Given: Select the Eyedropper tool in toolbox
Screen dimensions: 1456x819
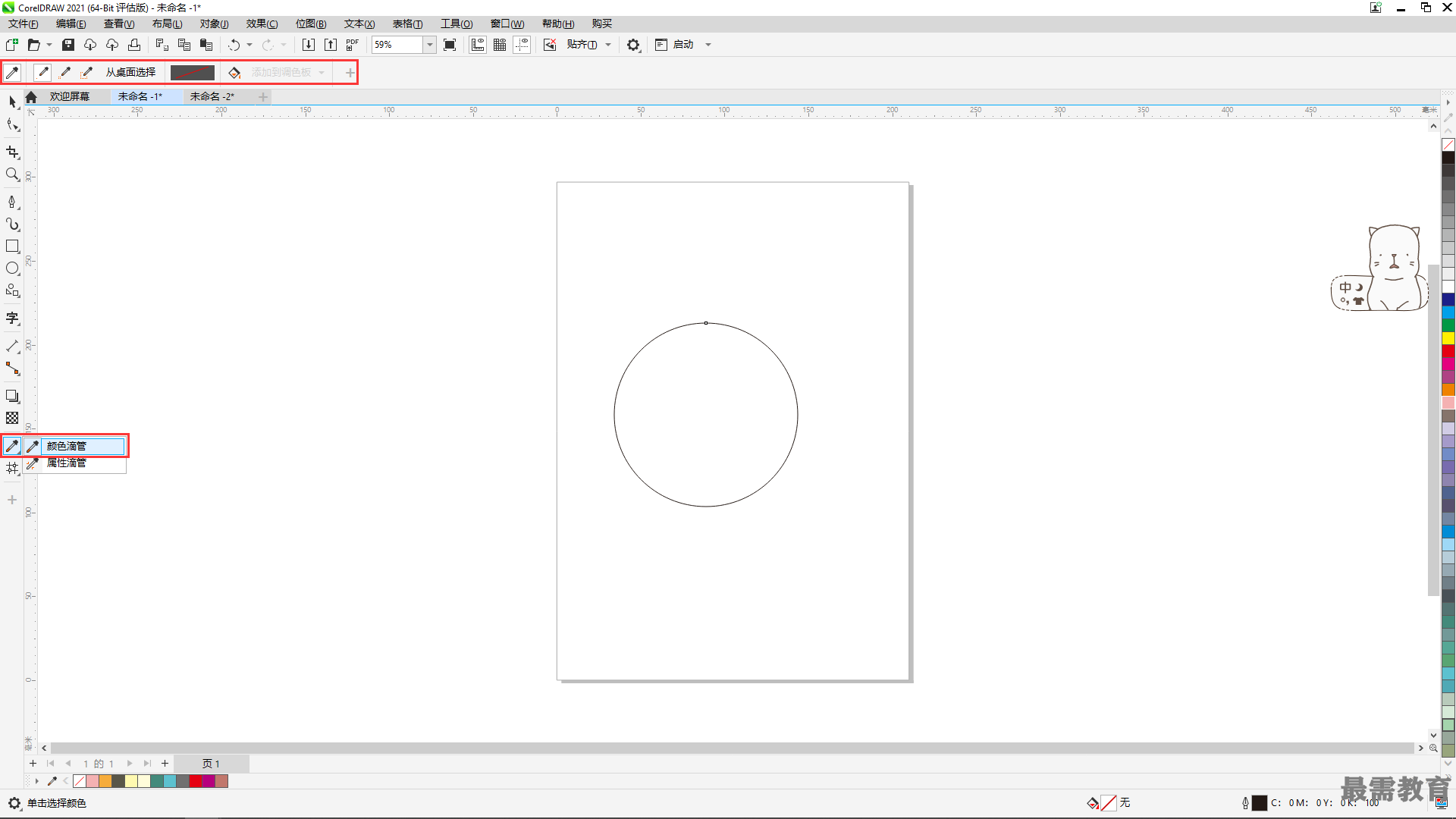Looking at the screenshot, I should tap(12, 446).
